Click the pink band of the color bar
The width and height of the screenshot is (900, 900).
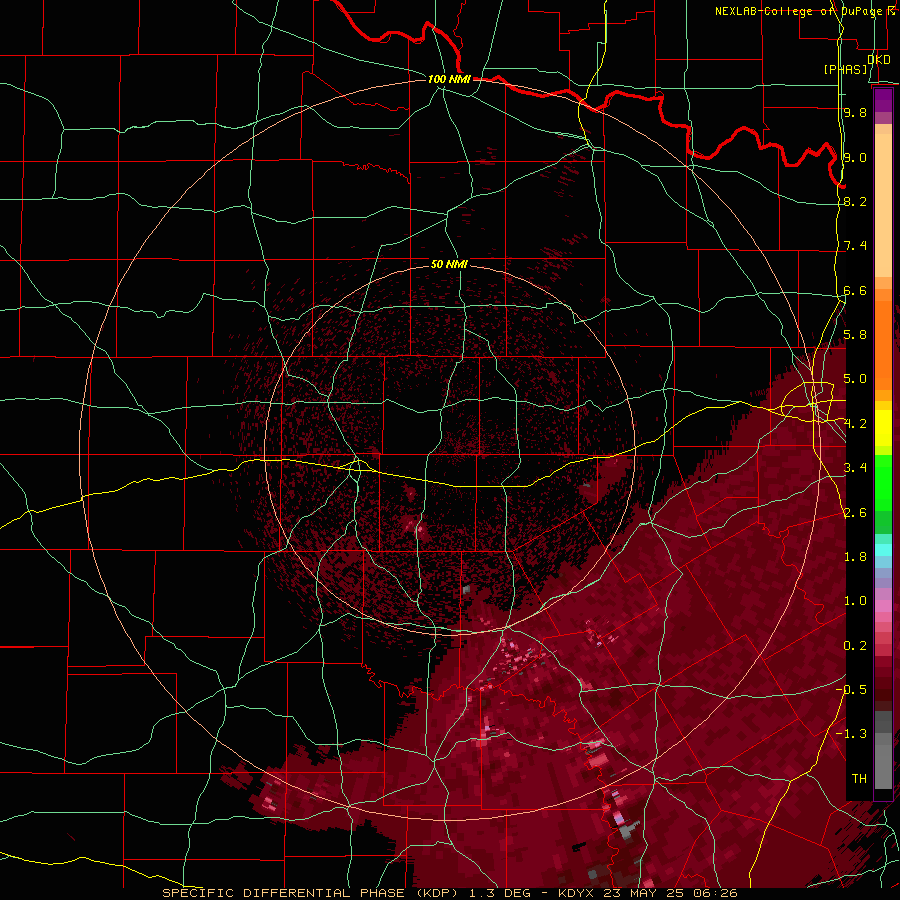(x=883, y=606)
